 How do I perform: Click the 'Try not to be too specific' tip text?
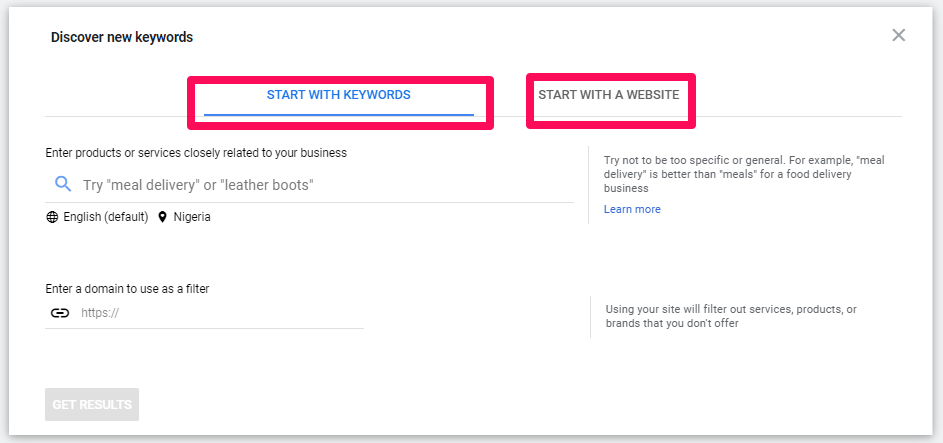coord(744,173)
